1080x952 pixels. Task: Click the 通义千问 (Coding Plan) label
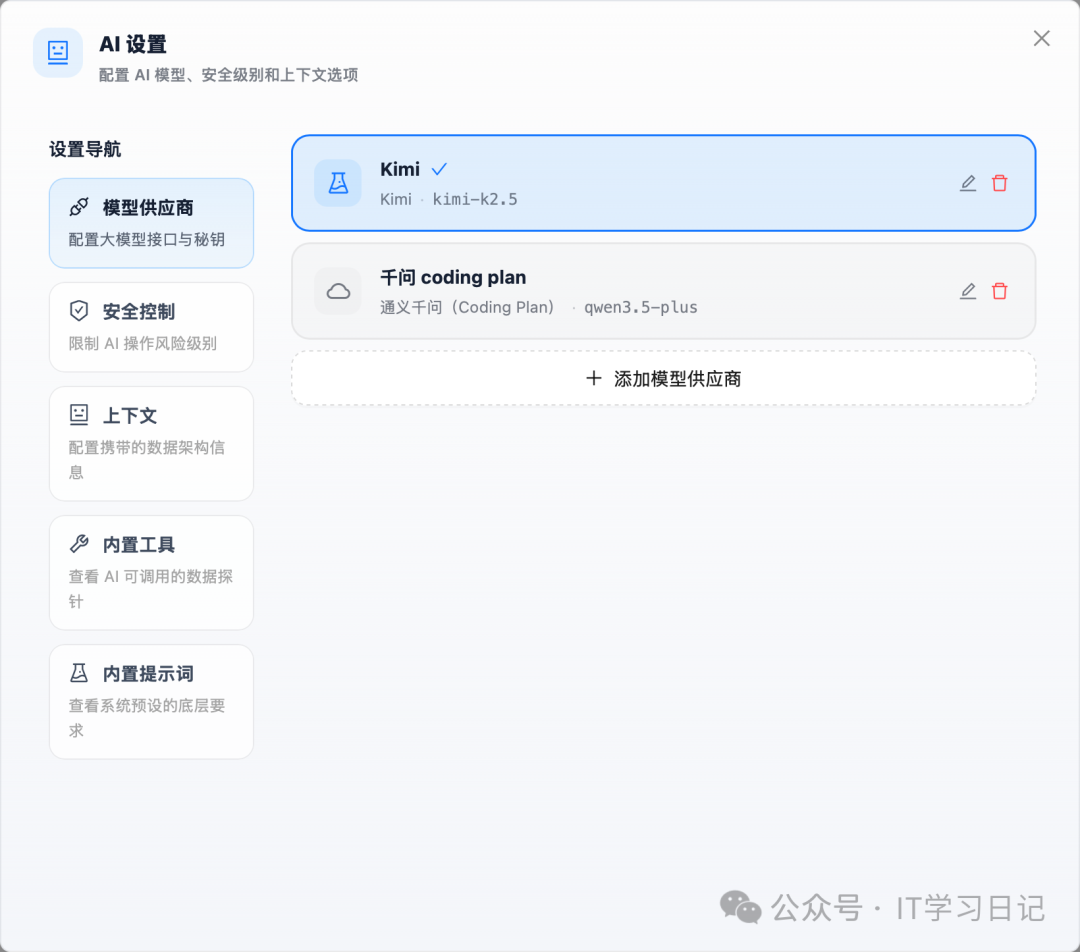467,307
